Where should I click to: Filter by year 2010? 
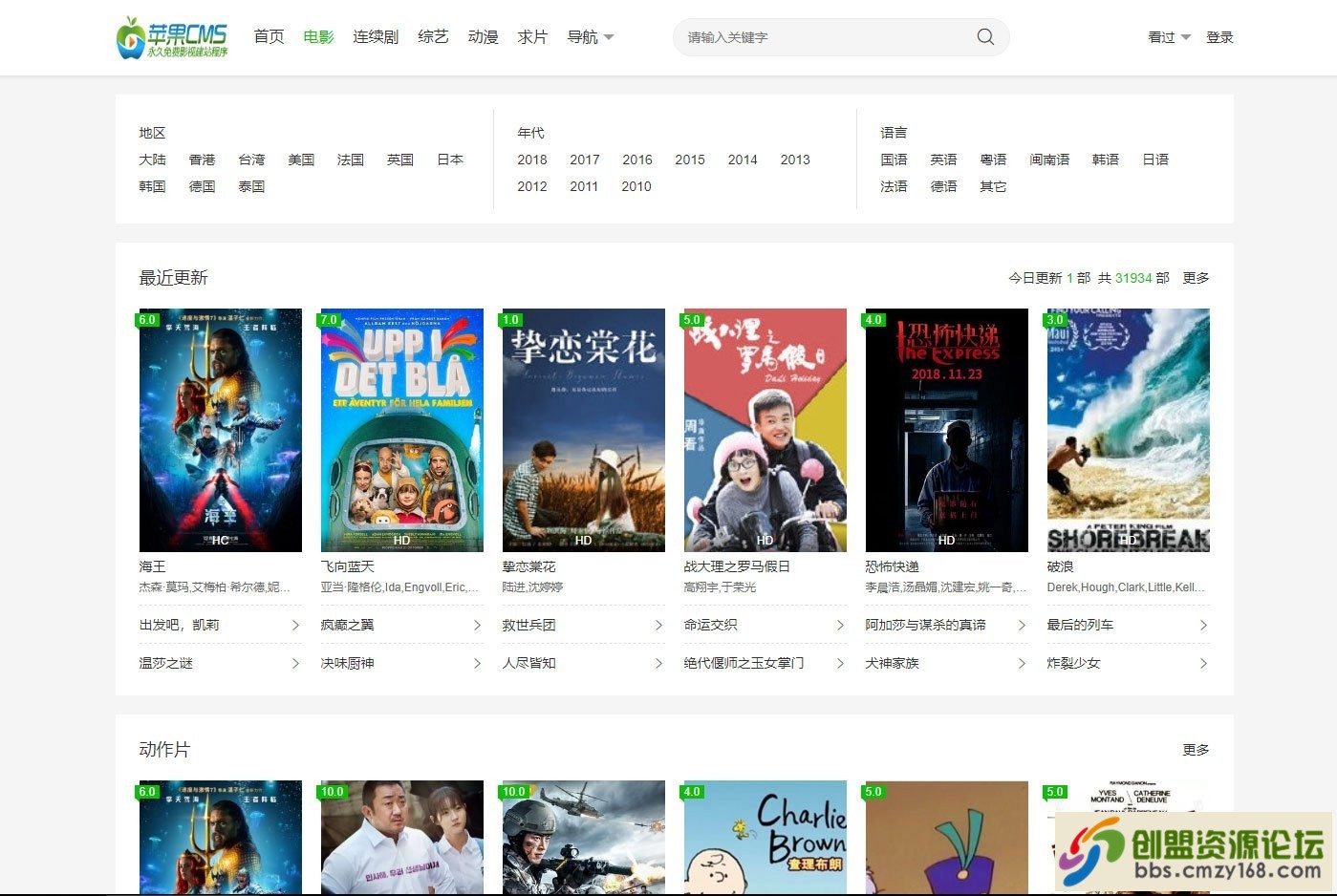636,186
